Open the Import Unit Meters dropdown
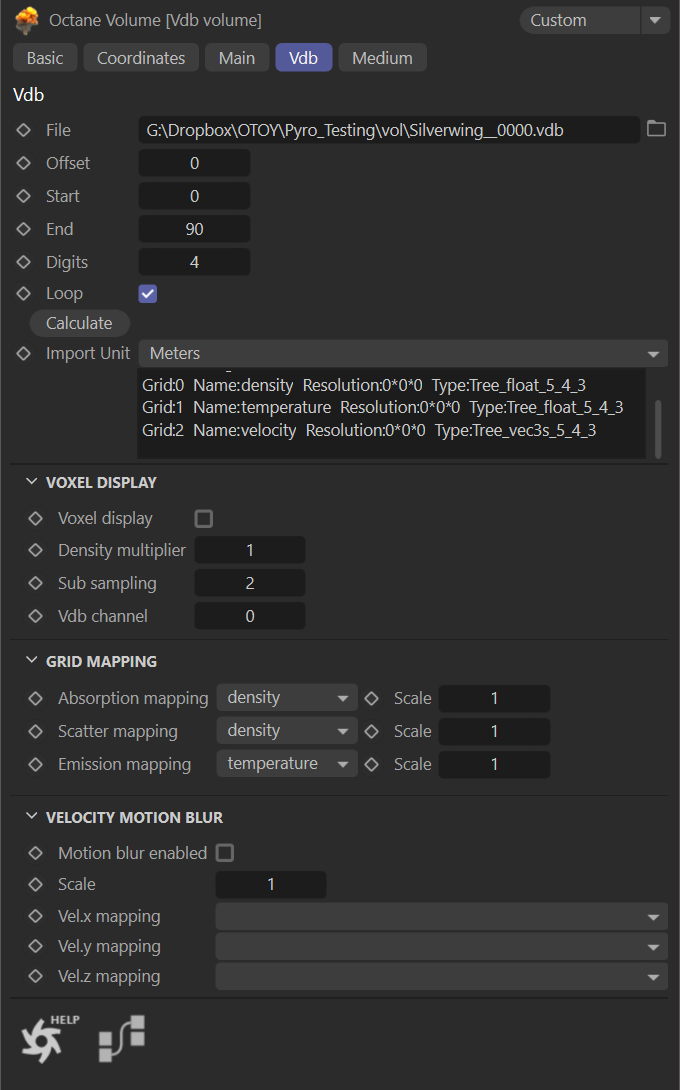The image size is (680, 1090). 402,353
